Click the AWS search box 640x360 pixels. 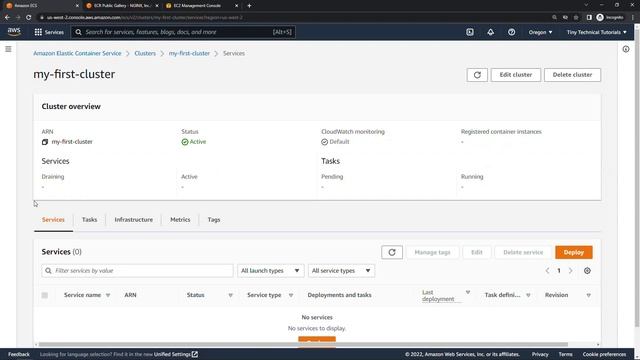183,32
